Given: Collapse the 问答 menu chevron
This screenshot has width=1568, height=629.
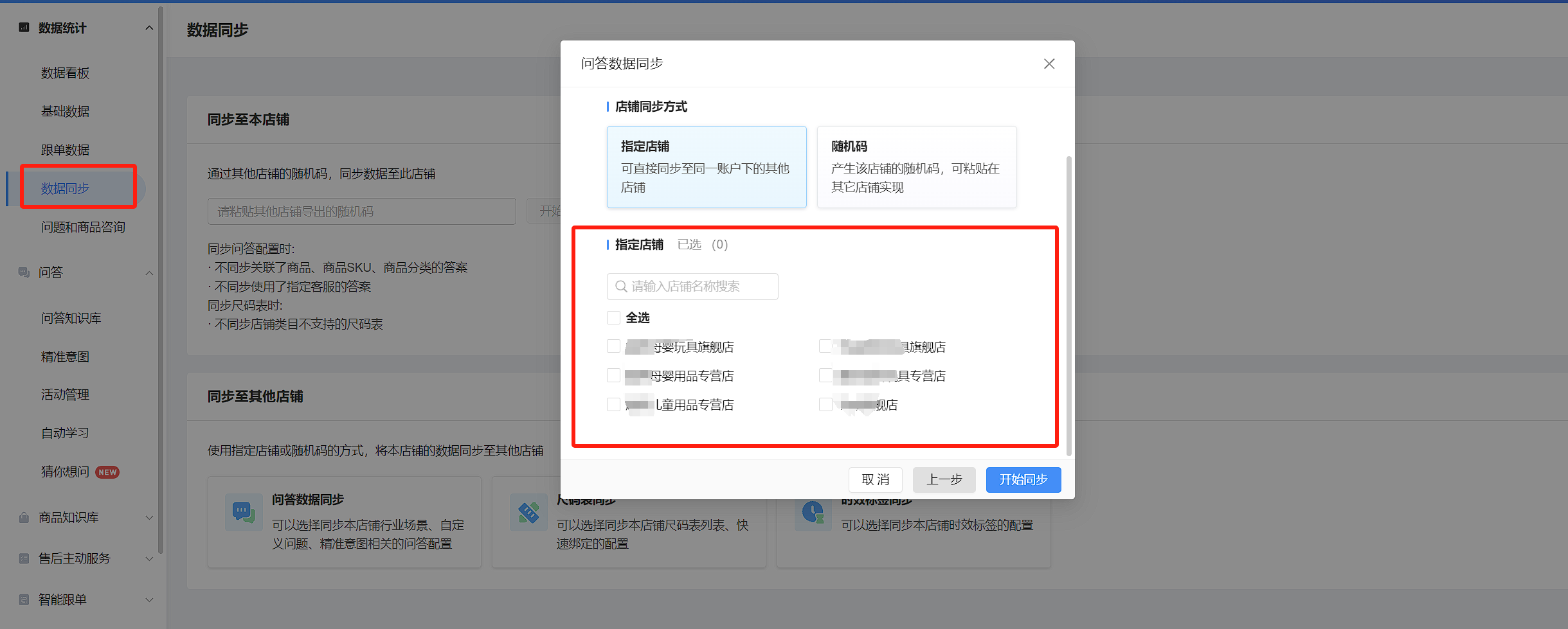Looking at the screenshot, I should click(149, 273).
